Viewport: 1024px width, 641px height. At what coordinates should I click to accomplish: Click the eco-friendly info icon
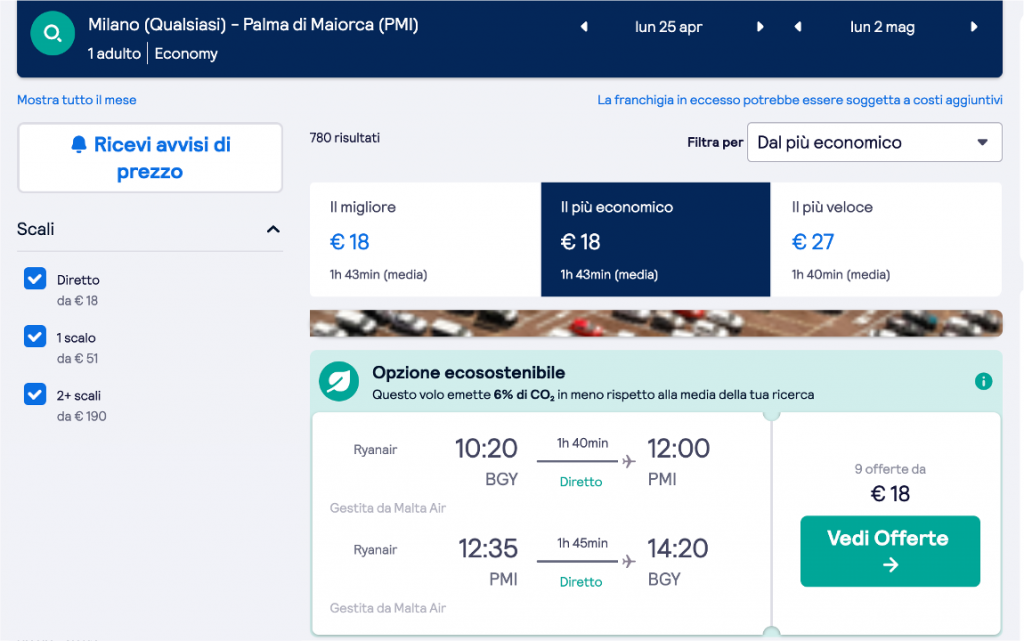[x=983, y=381]
